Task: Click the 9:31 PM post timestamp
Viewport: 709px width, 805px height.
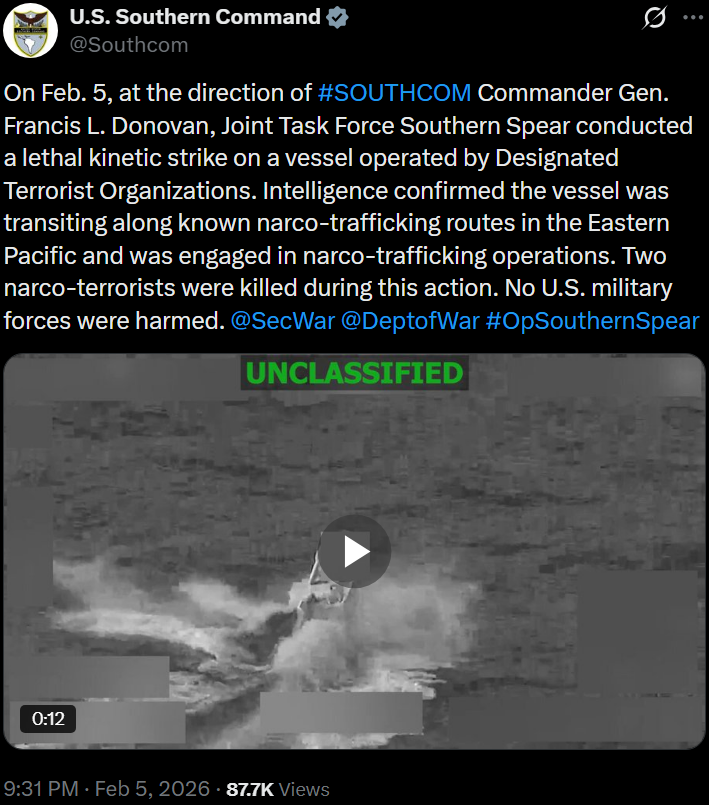Action: tap(41, 789)
